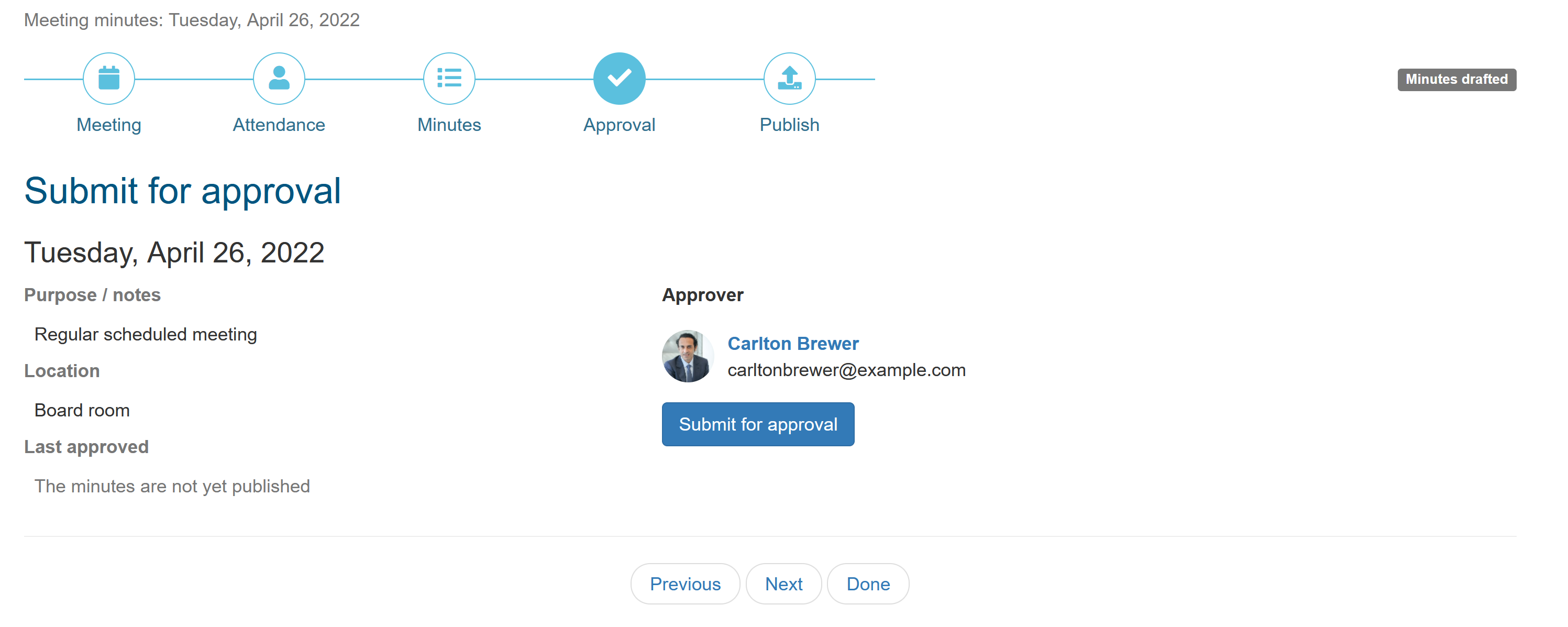Click the person icon for the Attendance step
This screenshot has height=627, width=1568.
(279, 79)
